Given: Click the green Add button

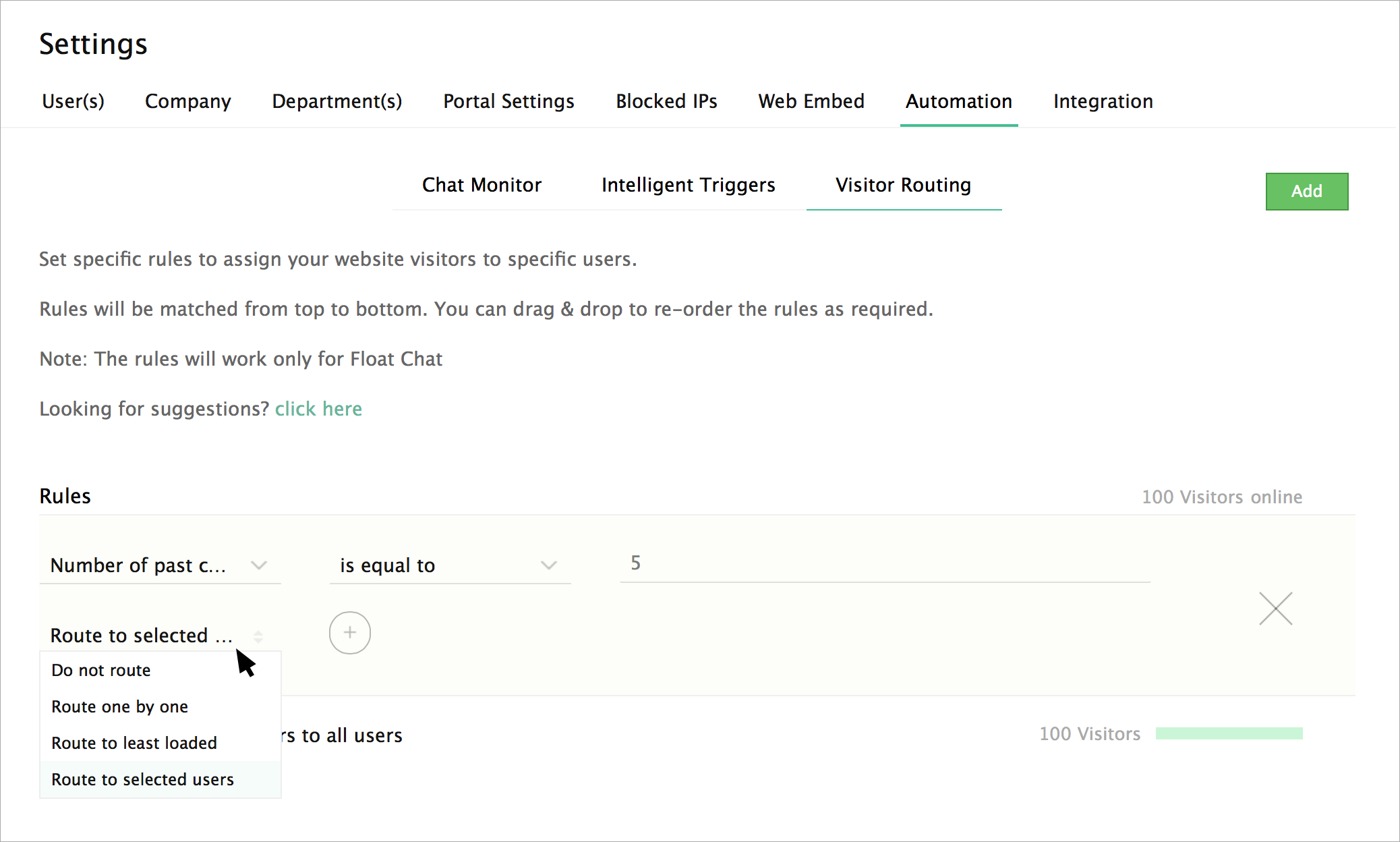Looking at the screenshot, I should pos(1306,192).
